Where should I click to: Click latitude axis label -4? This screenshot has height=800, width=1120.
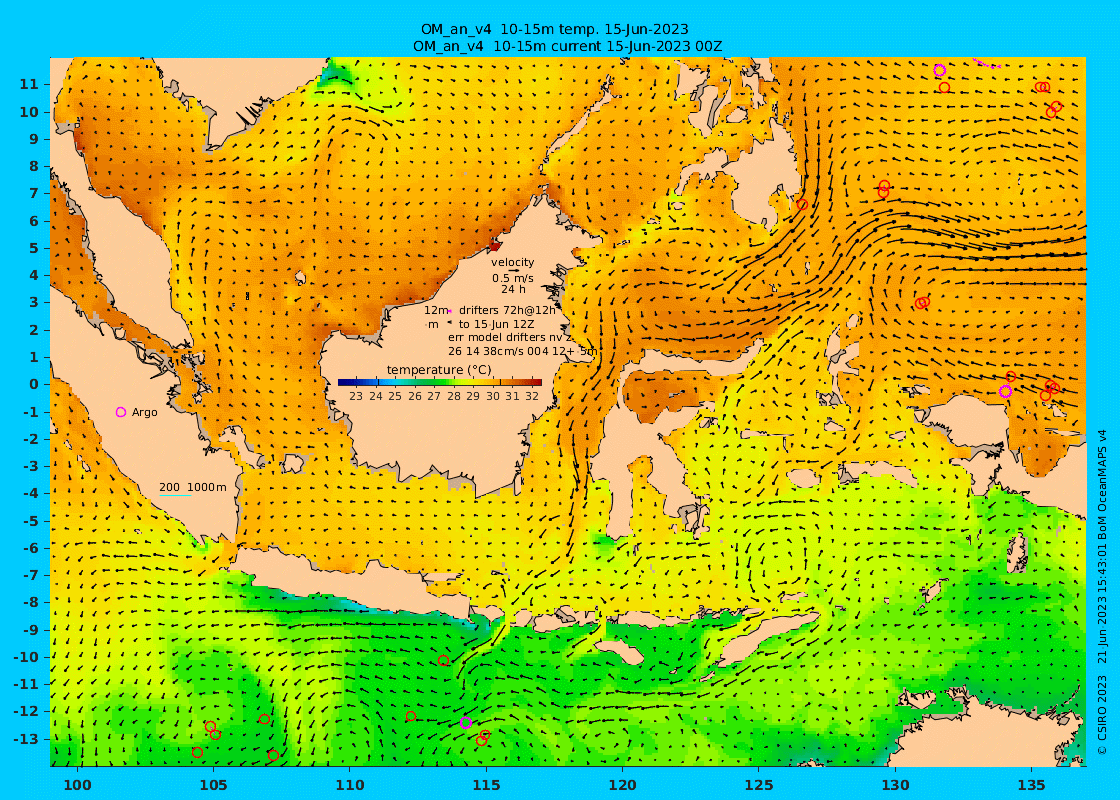pos(29,493)
